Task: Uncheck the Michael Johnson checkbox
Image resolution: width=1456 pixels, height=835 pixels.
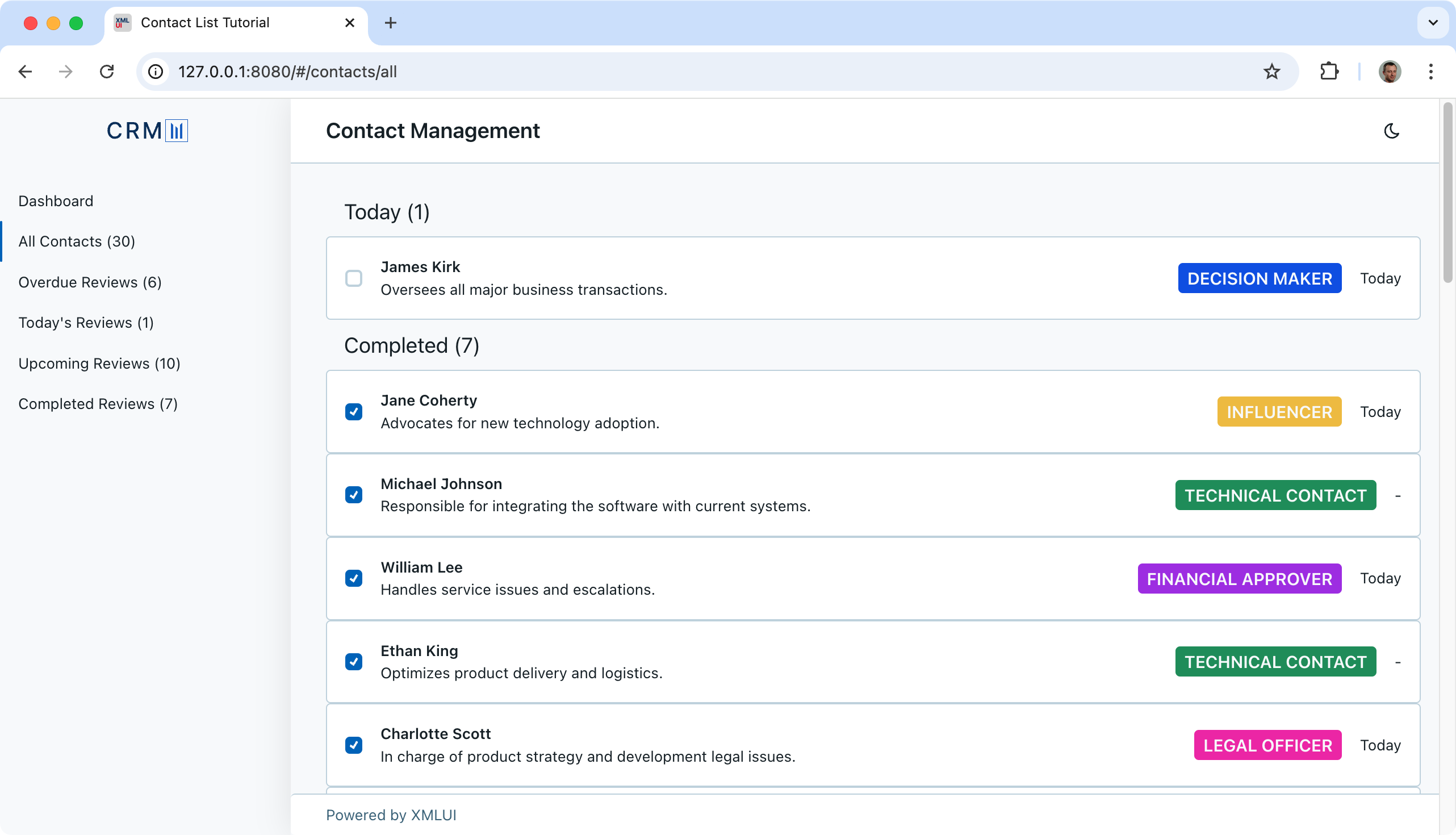Action: coord(354,495)
